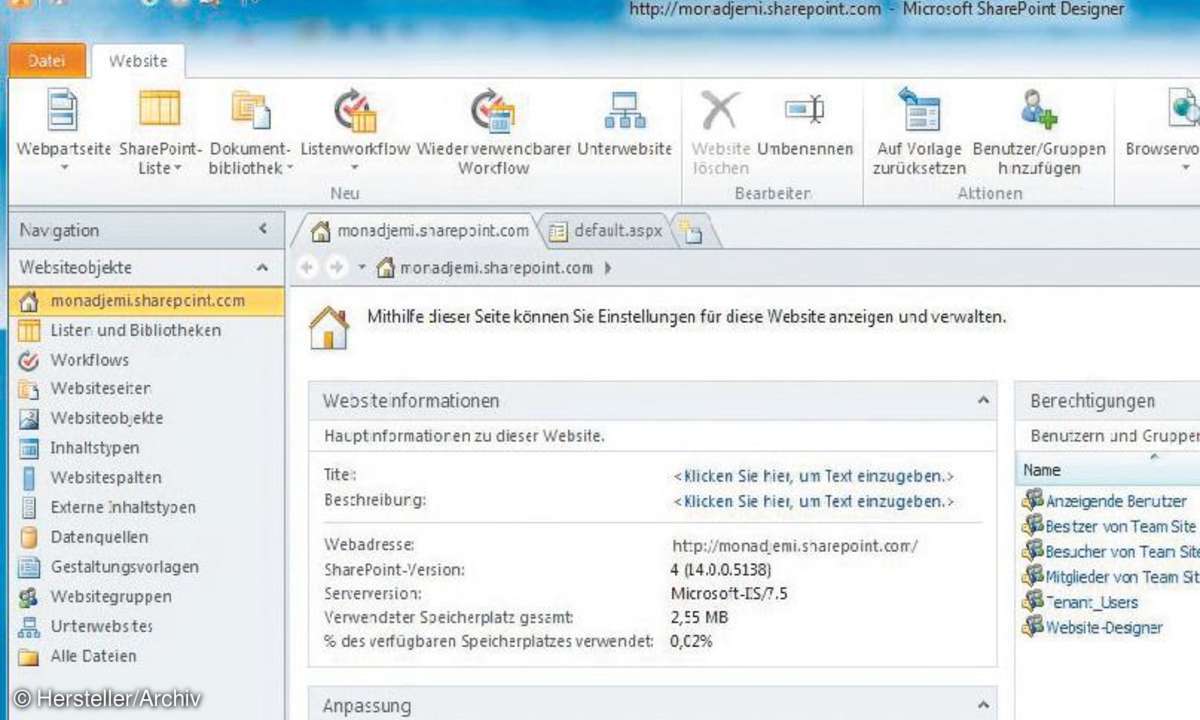Select the Website ribbon tab

[x=138, y=61]
